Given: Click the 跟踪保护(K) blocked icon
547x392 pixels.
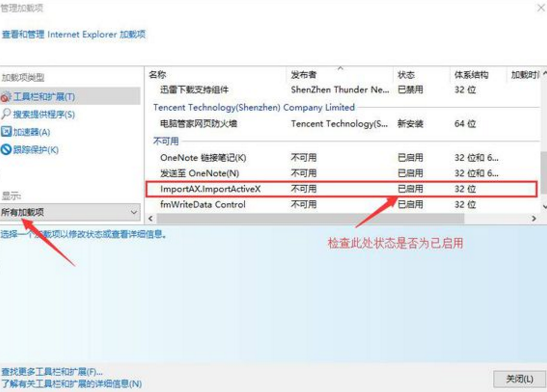Looking at the screenshot, I should click(6, 150).
